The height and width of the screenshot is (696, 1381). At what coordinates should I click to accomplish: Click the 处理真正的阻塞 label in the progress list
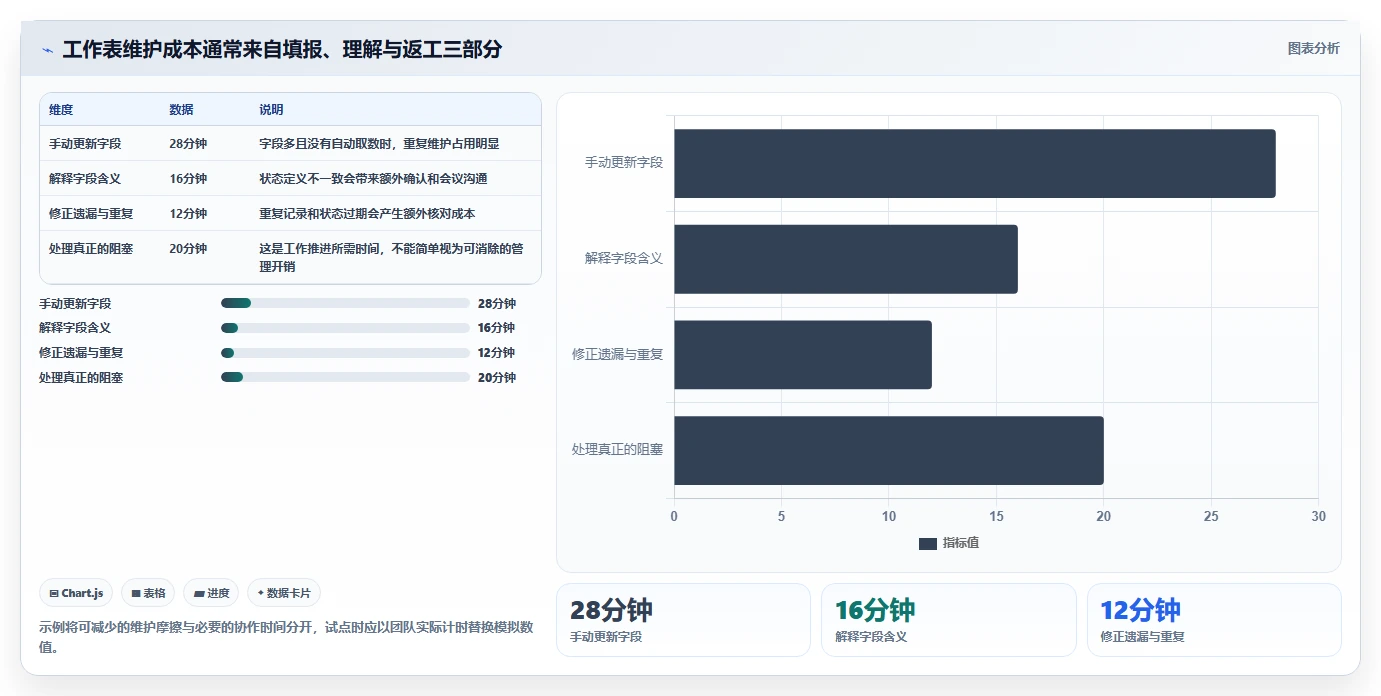[x=81, y=378]
